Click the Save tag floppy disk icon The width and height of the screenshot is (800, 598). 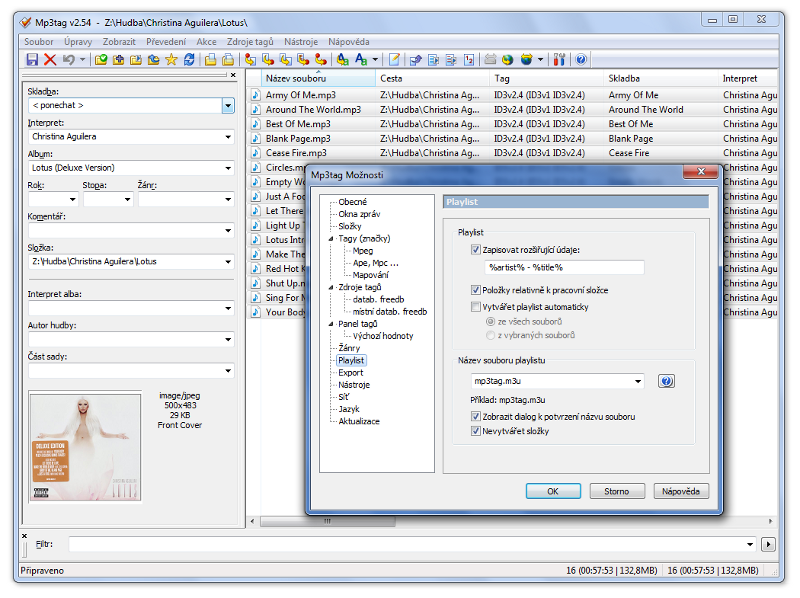[x=32, y=60]
